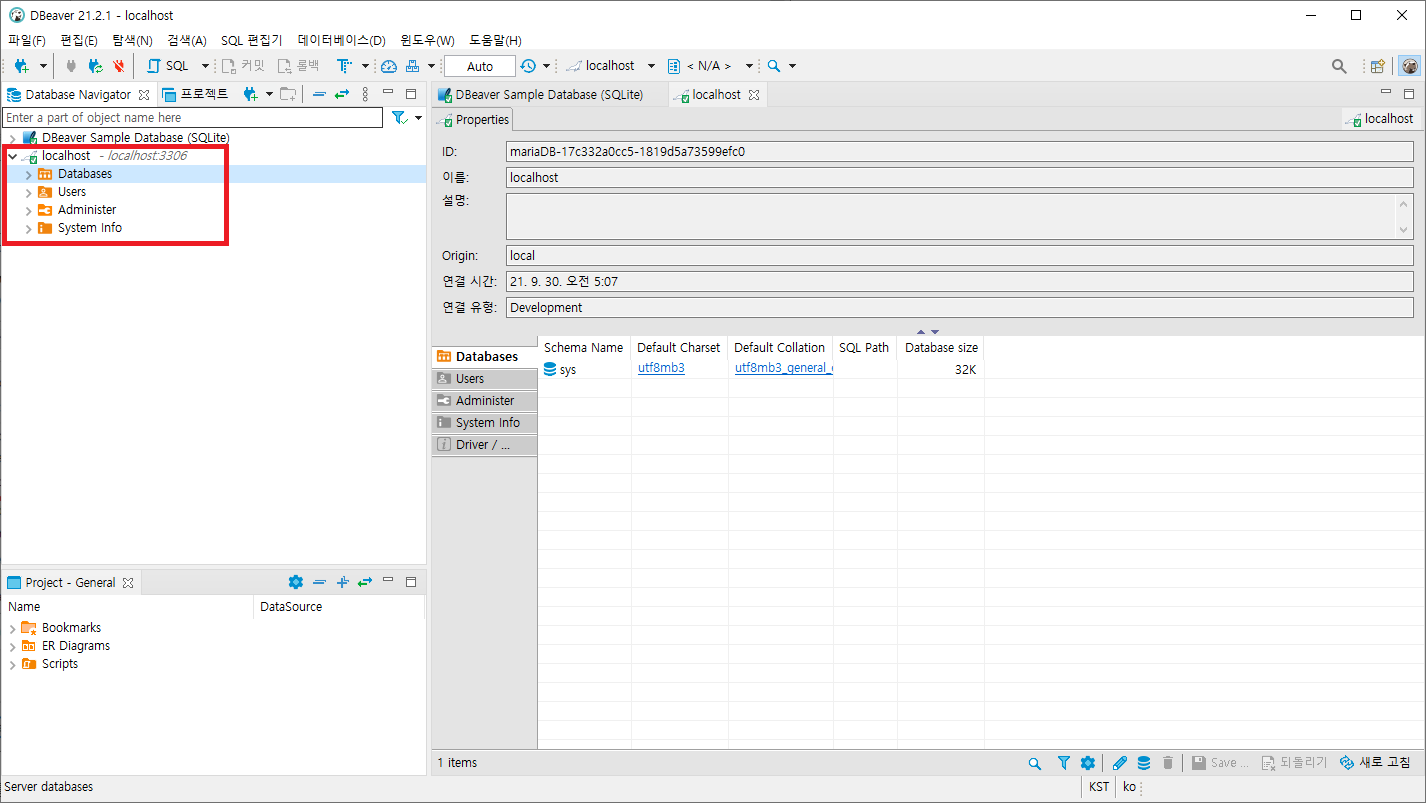Click the edit pencil icon in bottom toolbar
The width and height of the screenshot is (1426, 803).
[1120, 763]
